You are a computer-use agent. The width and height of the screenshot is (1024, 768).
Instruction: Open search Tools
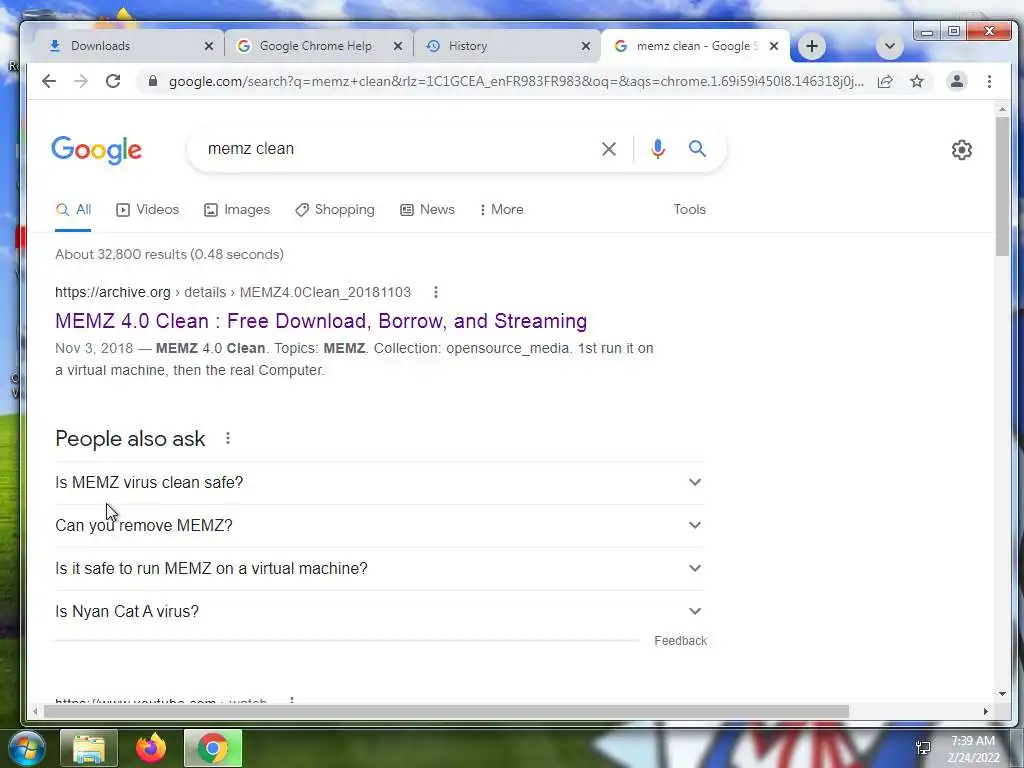690,210
